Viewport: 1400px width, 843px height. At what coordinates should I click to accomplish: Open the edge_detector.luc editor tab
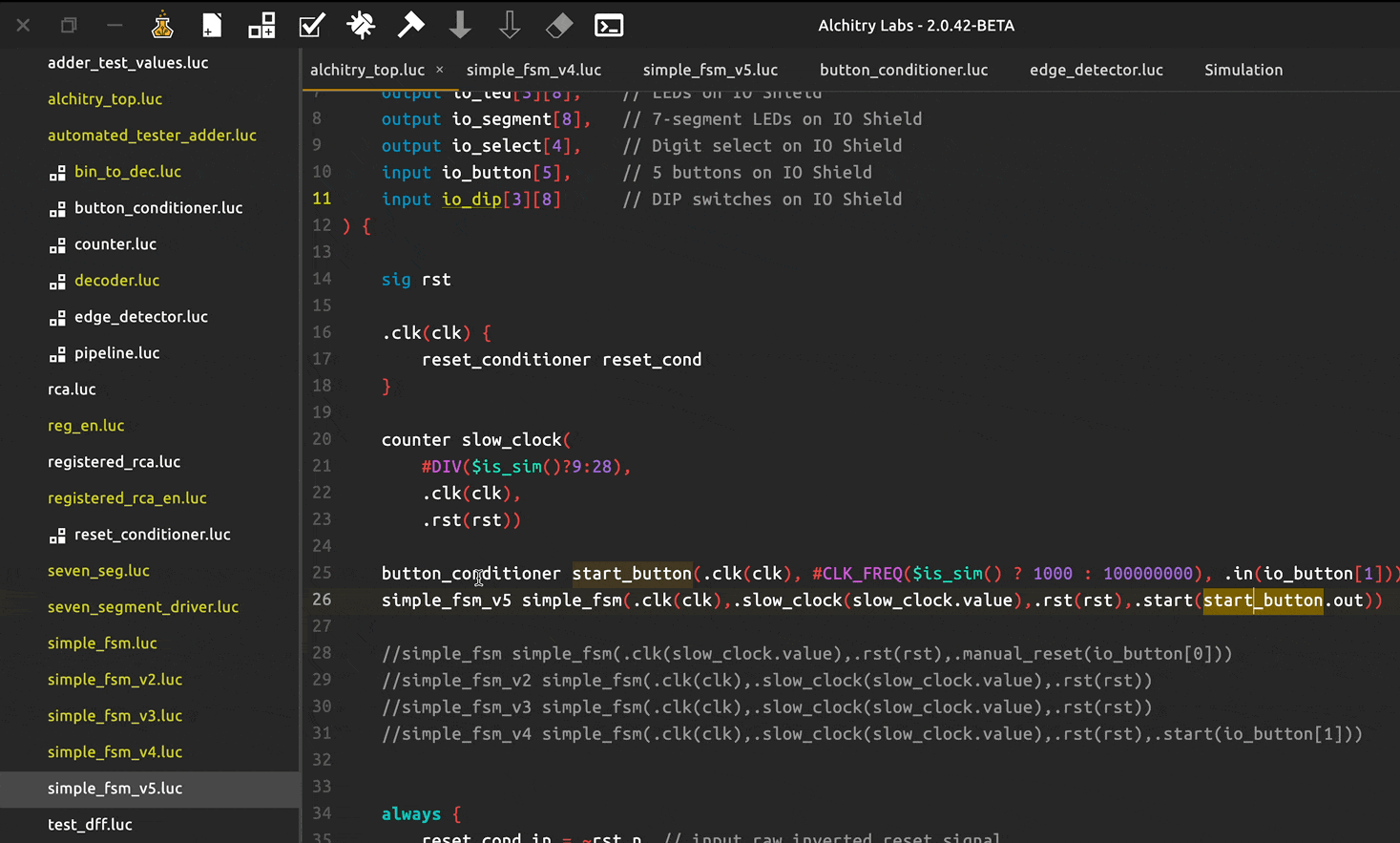(1096, 70)
